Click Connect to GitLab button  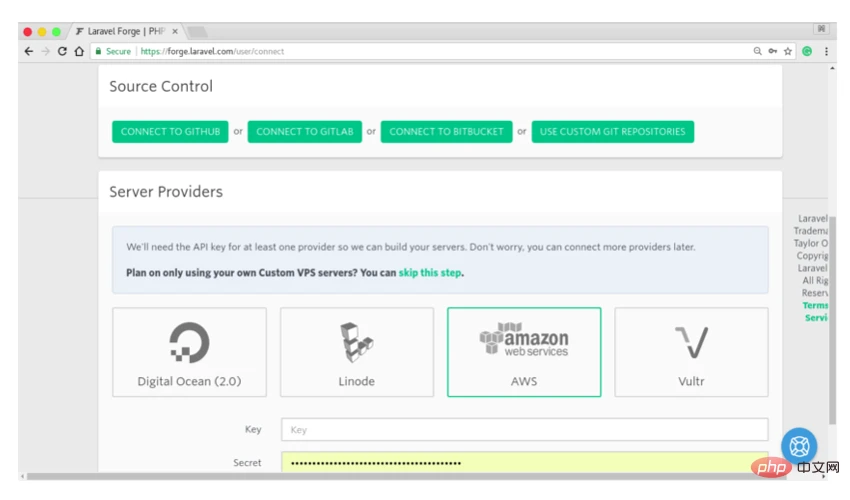coord(305,131)
